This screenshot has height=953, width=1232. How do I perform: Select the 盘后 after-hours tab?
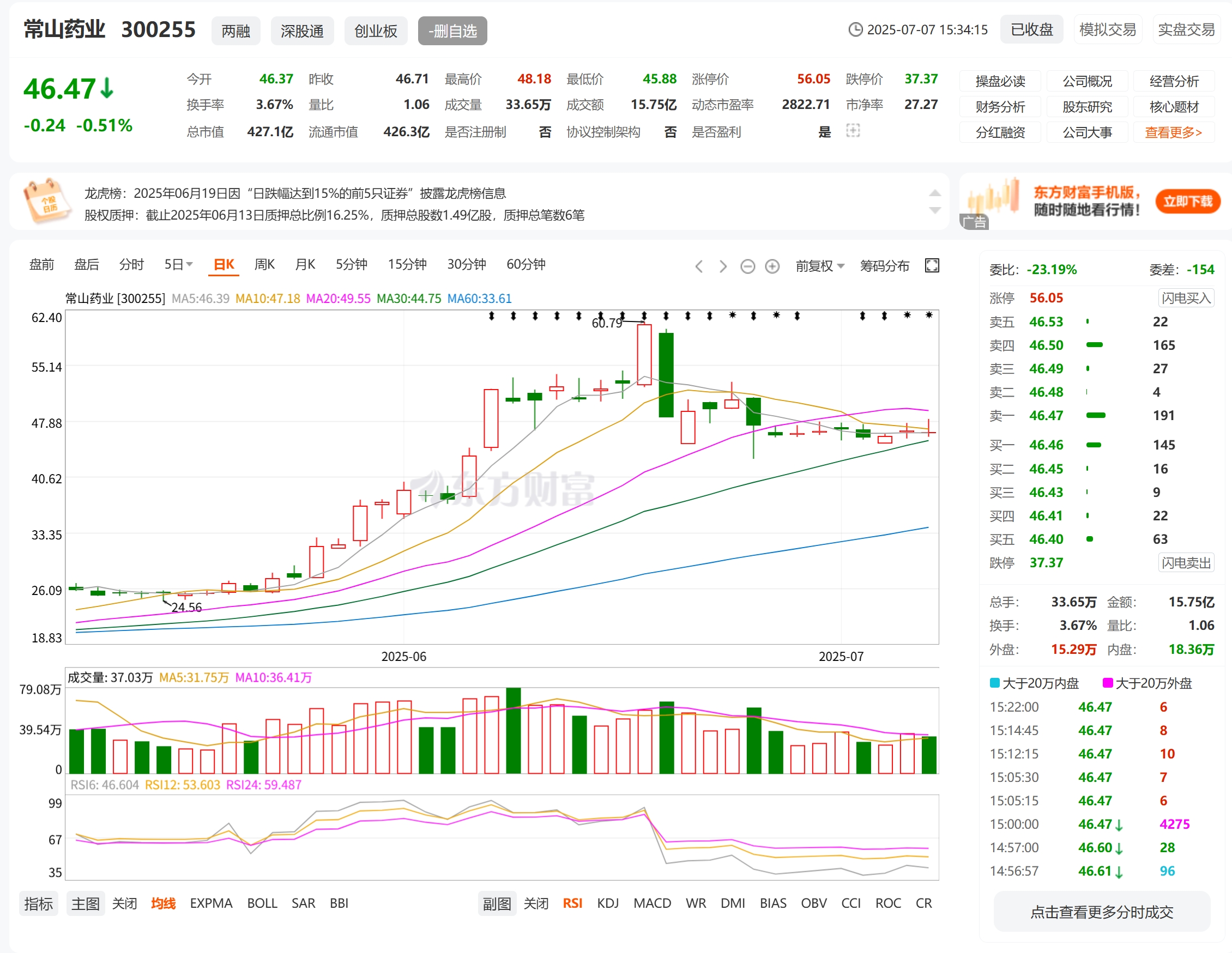click(86, 264)
